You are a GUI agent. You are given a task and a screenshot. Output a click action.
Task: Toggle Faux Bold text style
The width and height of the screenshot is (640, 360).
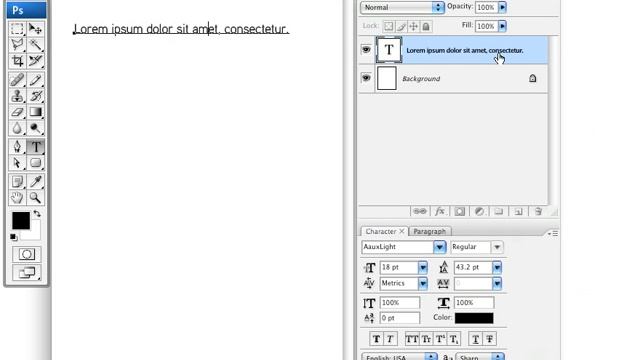pyautogui.click(x=376, y=339)
